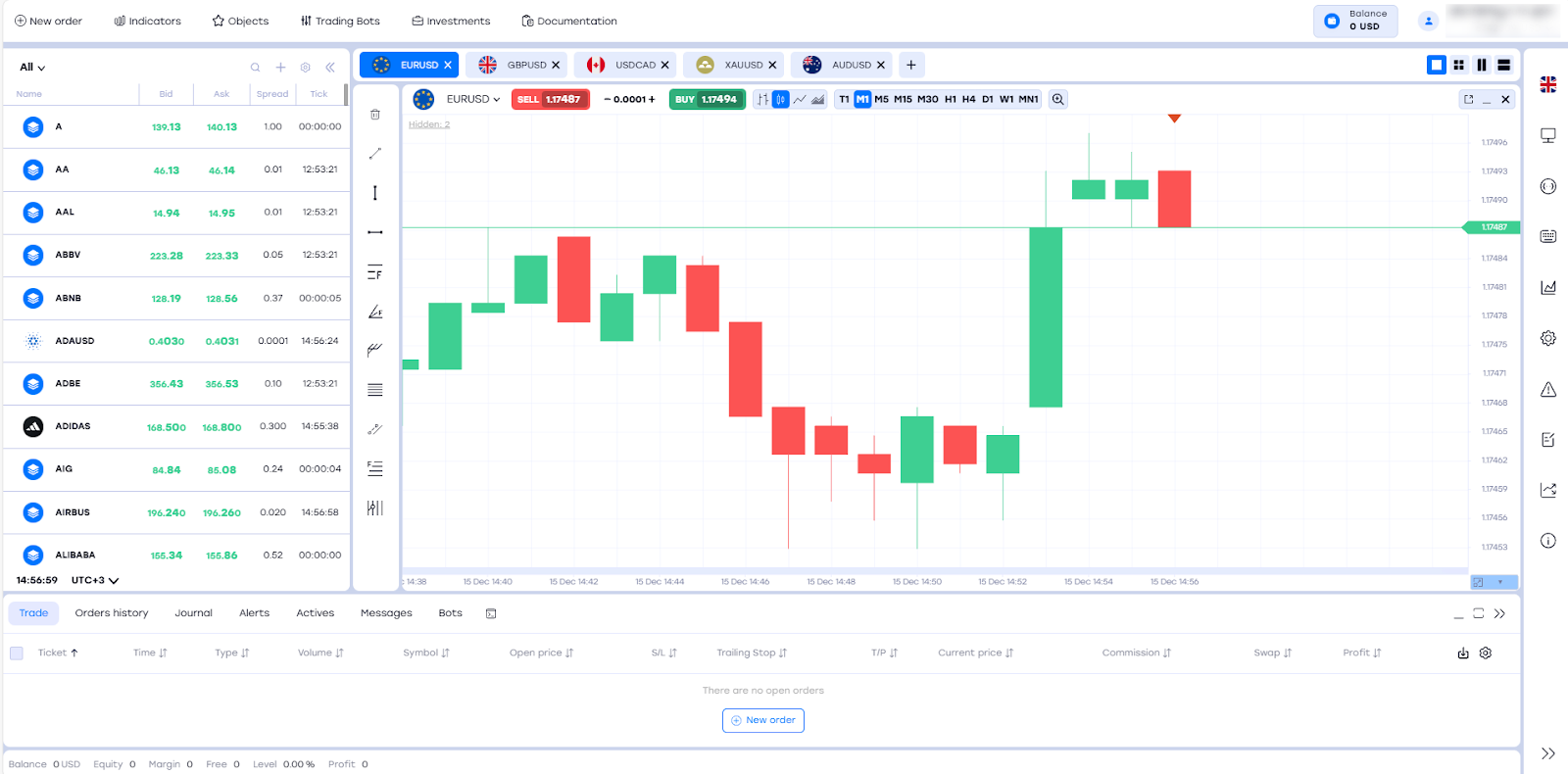Select the vertical line drawing tool

(374, 193)
